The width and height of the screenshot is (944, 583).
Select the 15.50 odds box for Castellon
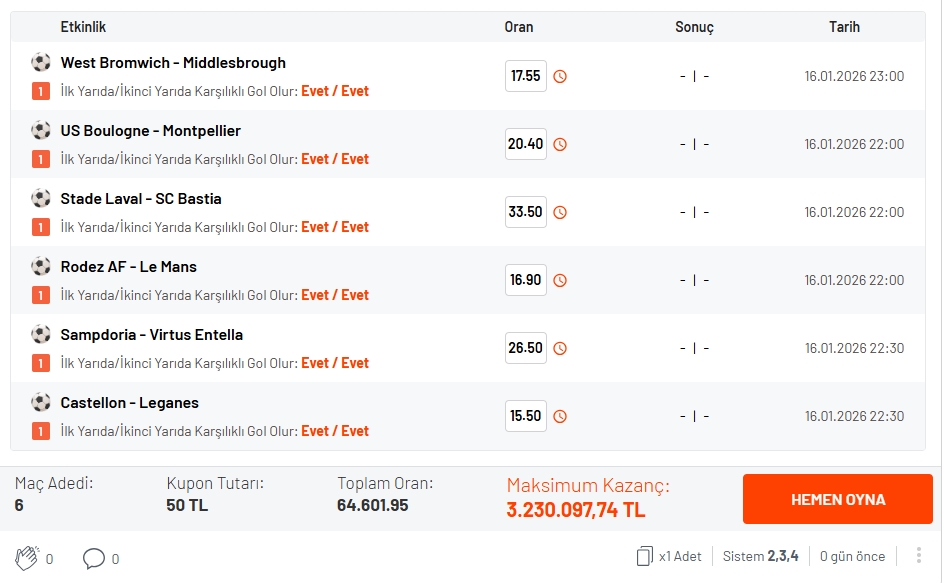tap(525, 416)
